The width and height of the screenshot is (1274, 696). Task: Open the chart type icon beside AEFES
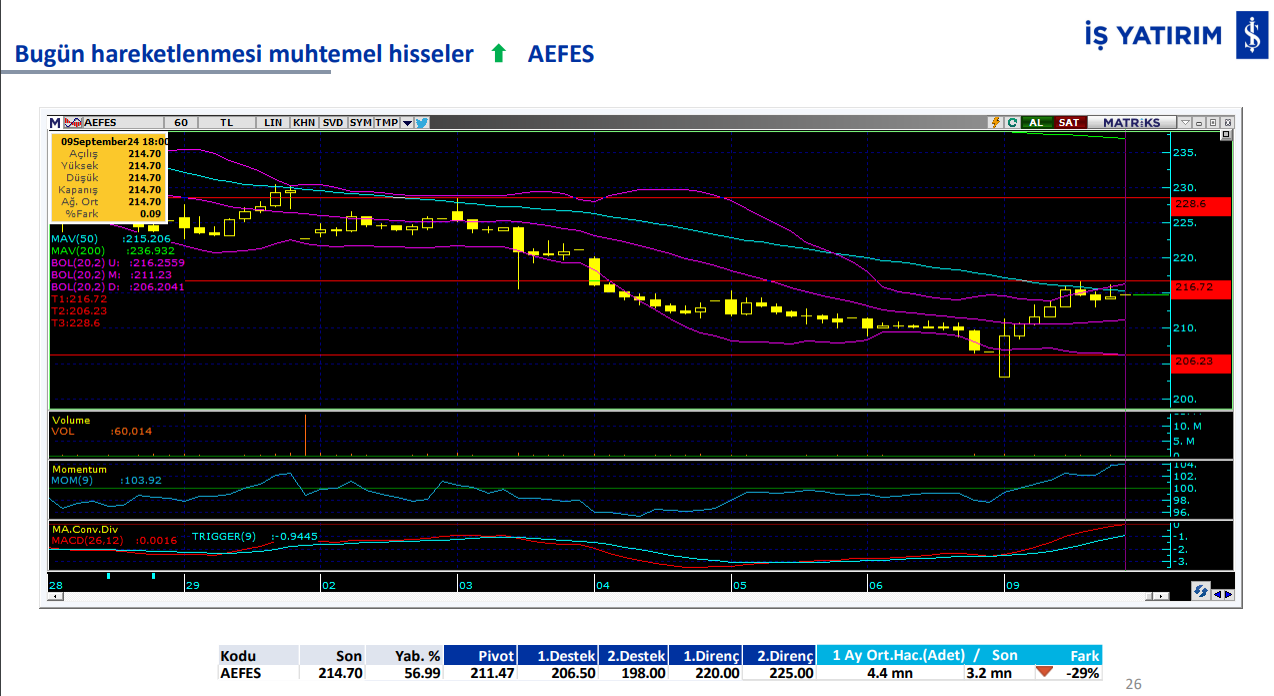pos(73,123)
